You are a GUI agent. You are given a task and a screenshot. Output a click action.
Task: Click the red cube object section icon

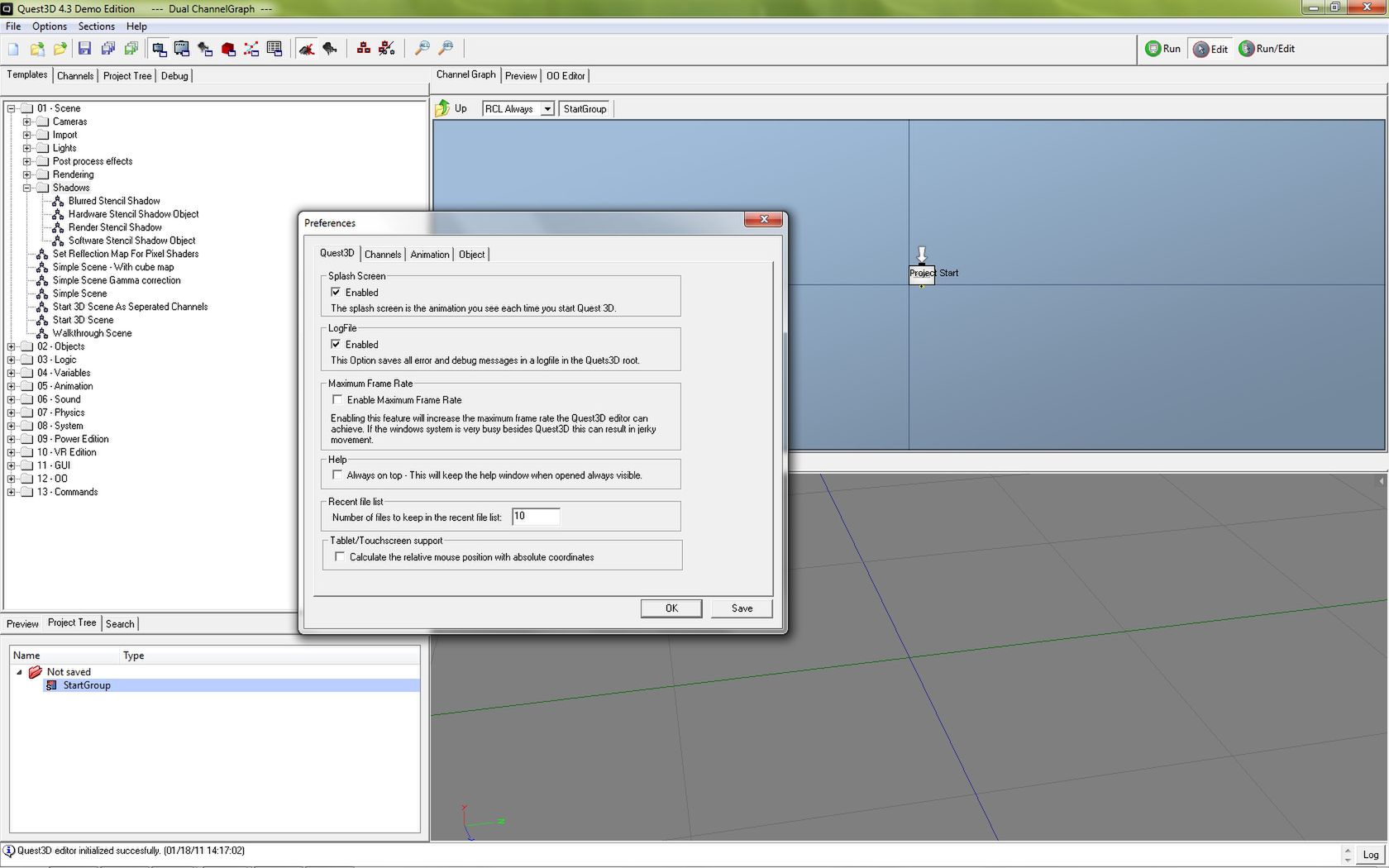228,49
